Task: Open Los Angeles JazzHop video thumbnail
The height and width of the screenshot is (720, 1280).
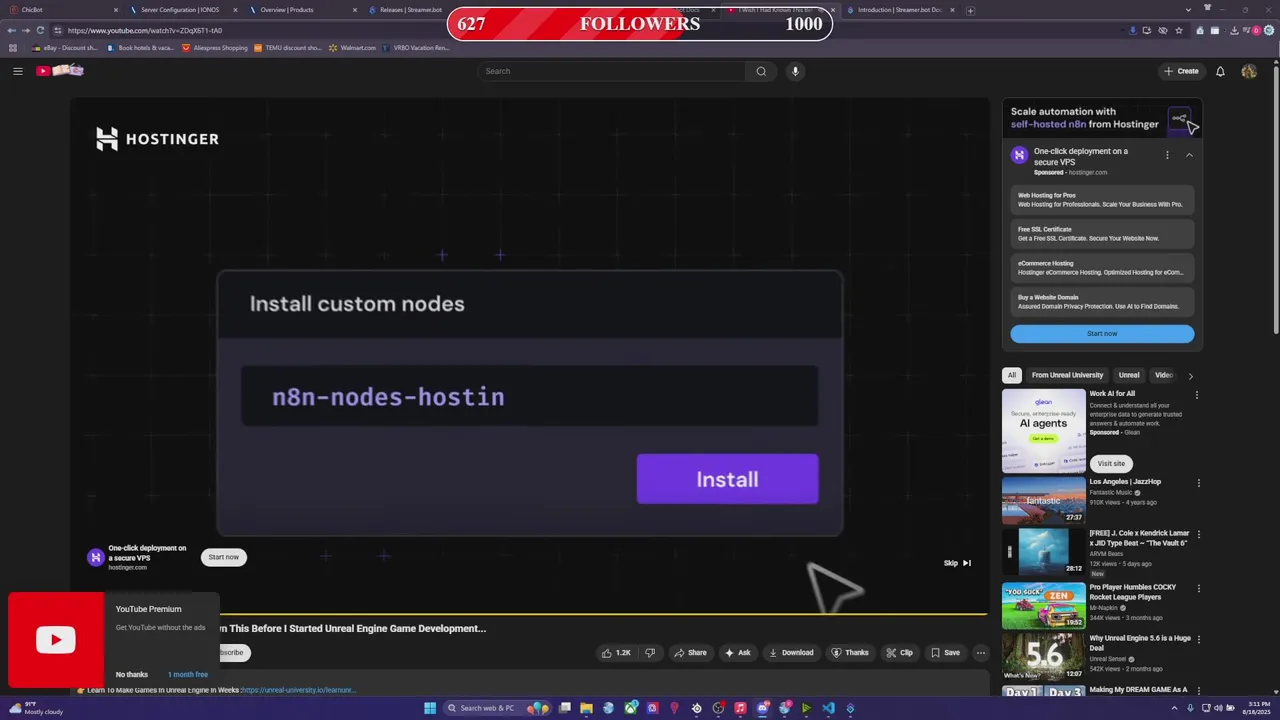Action: coord(1043,500)
